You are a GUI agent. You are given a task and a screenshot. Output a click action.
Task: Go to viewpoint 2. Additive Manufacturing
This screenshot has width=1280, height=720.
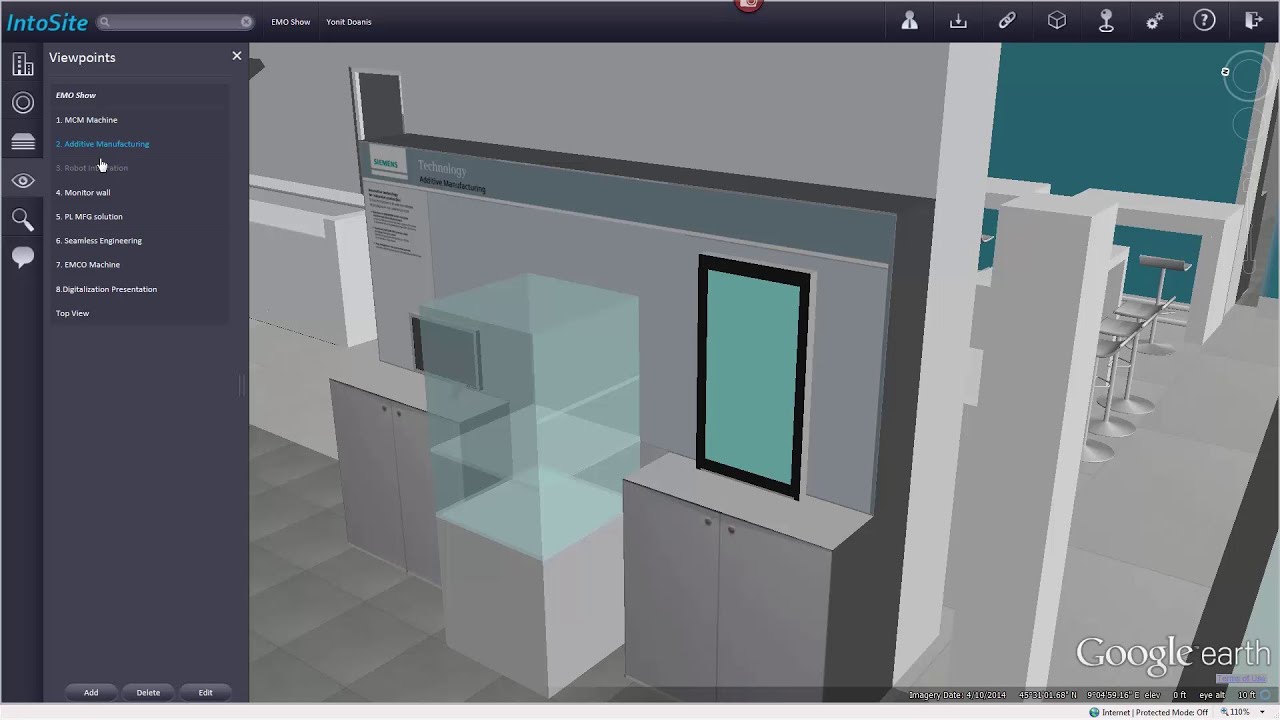[x=103, y=144]
